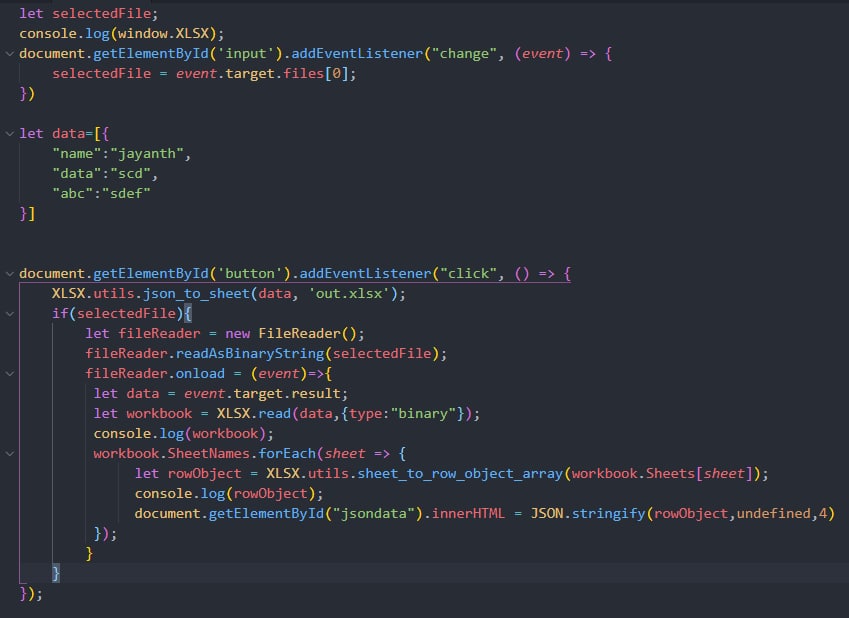Click 'new FileReader()' constructor call
The height and width of the screenshot is (618, 849).
coord(291,334)
